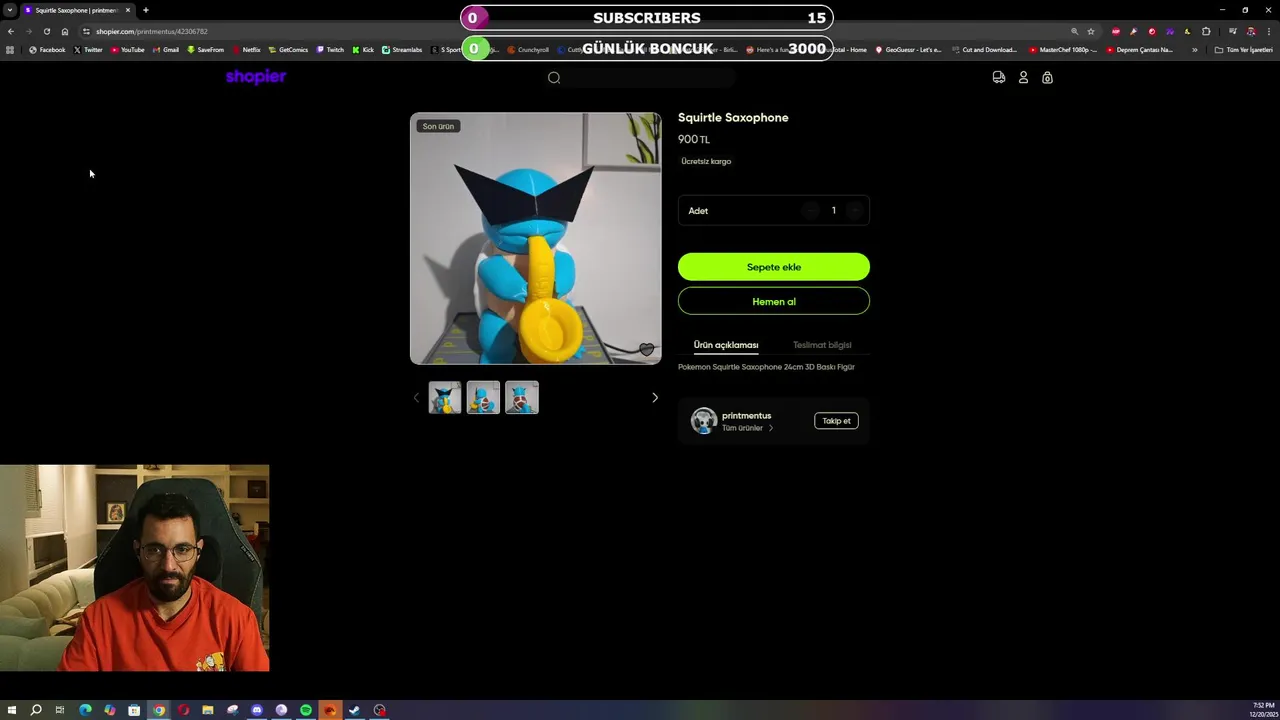Open the order tracking truck icon
Viewport: 1280px width, 720px height.
(x=999, y=77)
